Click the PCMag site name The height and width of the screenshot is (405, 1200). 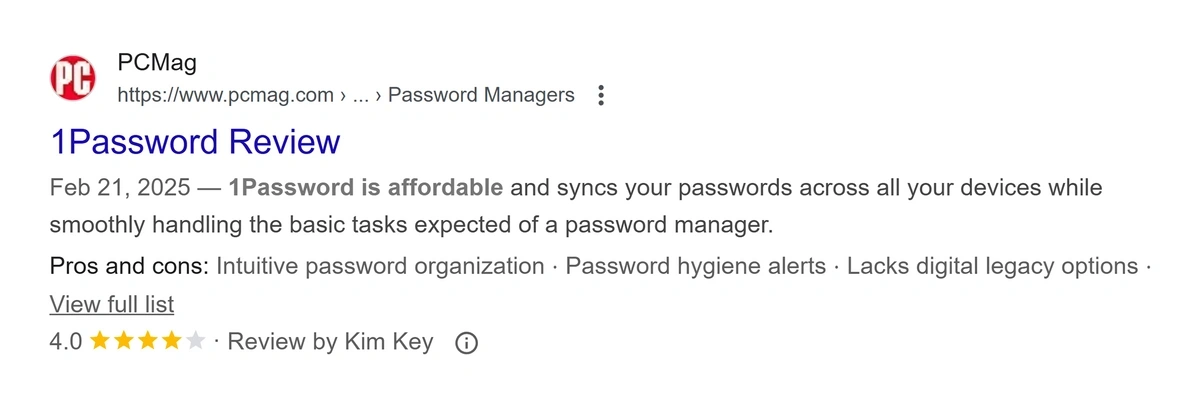pyautogui.click(x=157, y=64)
